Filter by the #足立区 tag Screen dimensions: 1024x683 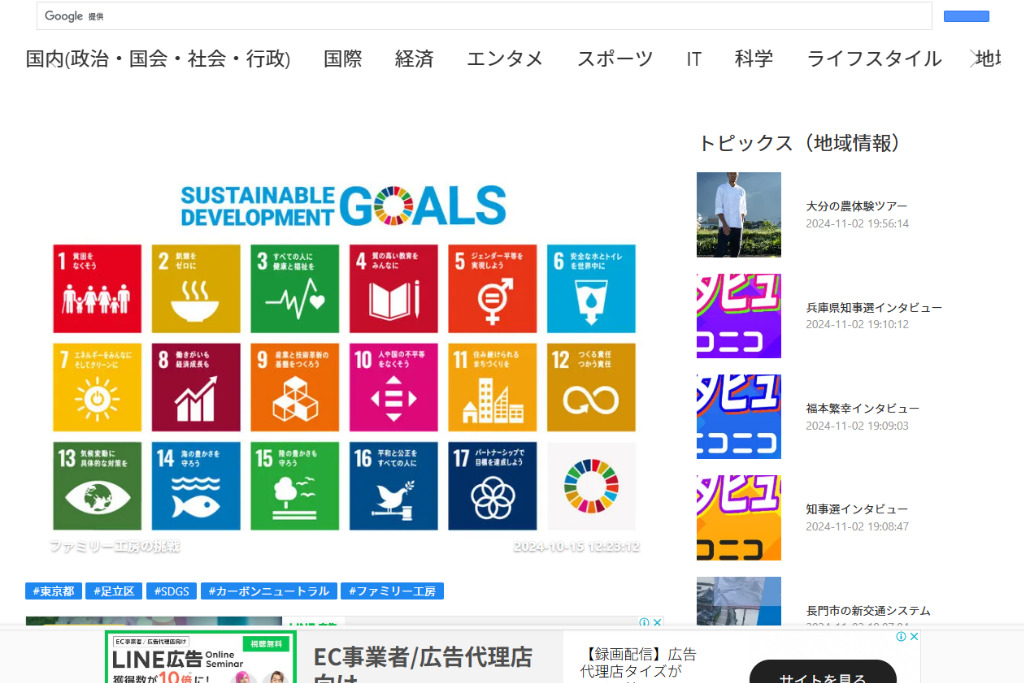[x=114, y=591]
